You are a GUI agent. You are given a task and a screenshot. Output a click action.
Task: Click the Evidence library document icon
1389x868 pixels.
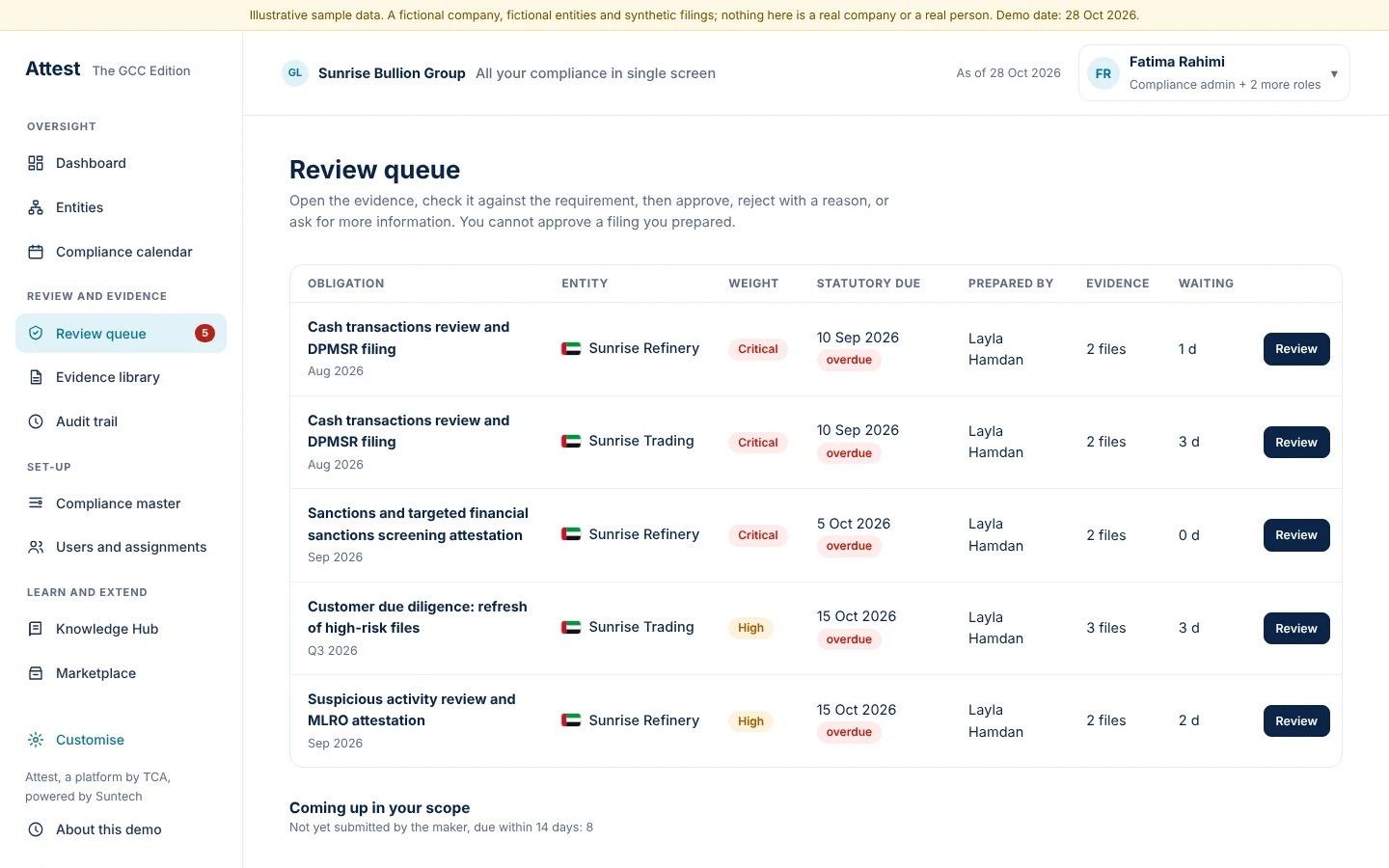[36, 377]
